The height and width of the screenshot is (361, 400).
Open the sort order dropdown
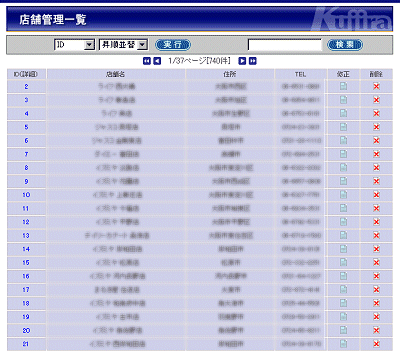click(x=123, y=45)
